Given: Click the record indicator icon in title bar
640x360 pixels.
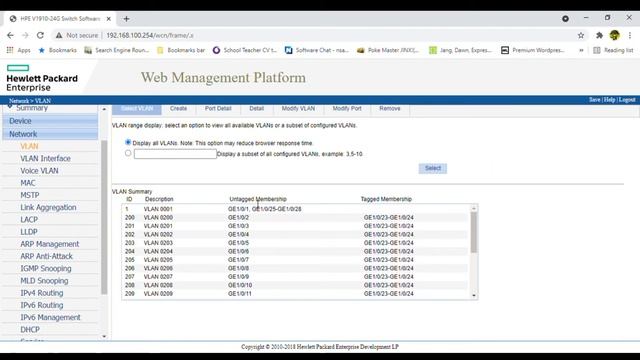Looking at the screenshot, I should [x=565, y=19].
